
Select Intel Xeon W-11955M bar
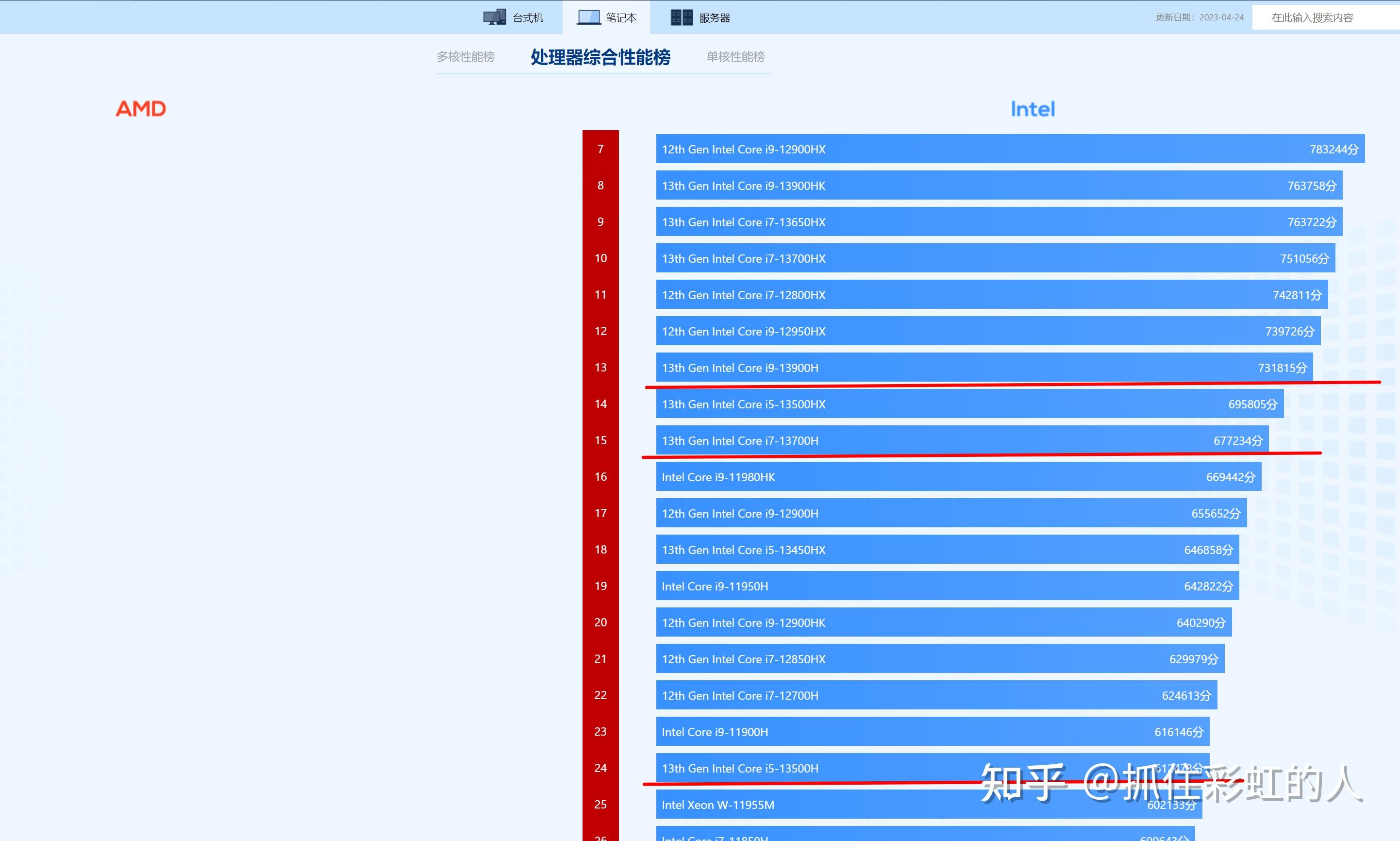(929, 804)
